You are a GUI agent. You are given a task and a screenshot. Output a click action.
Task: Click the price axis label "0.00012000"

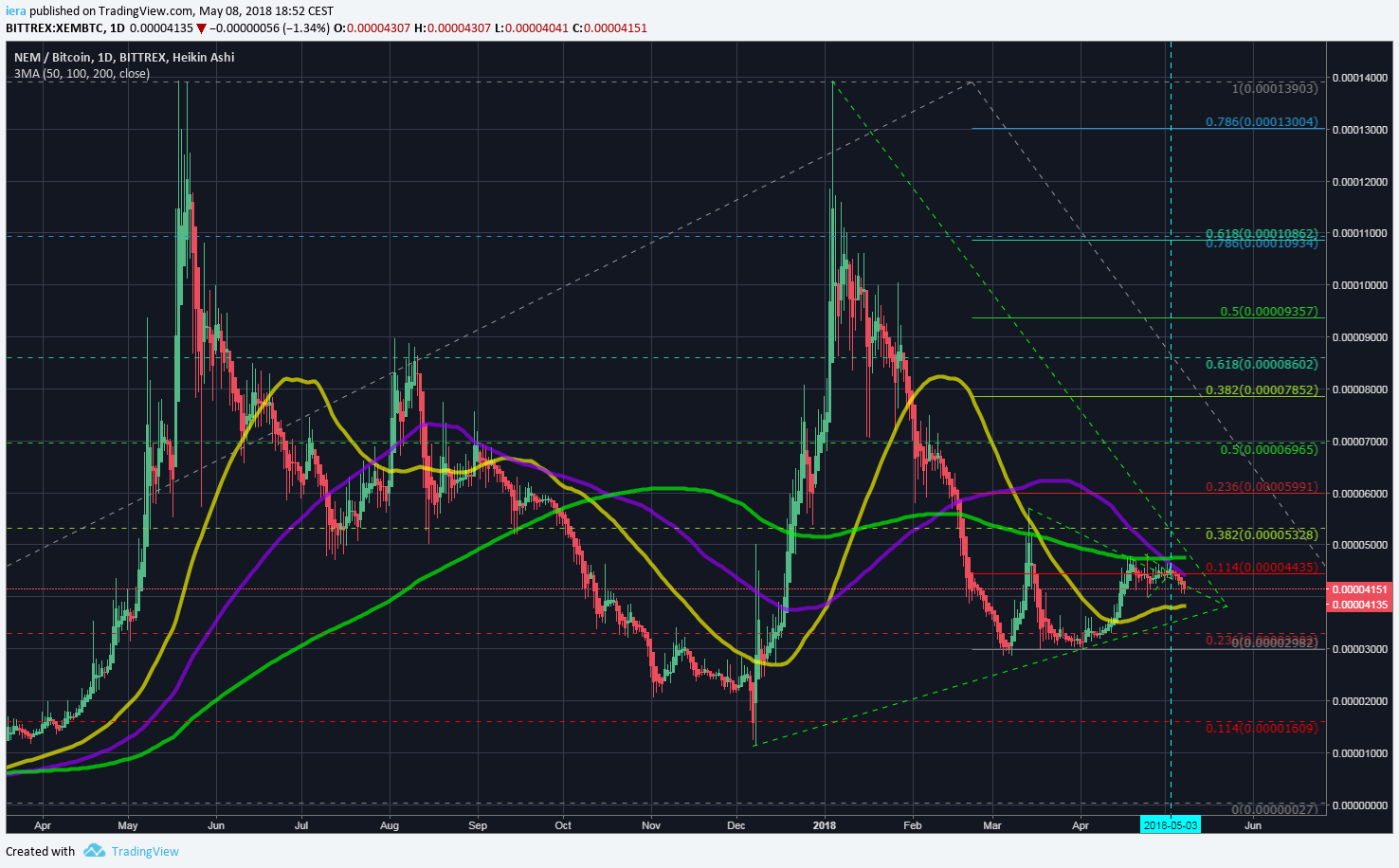1359,181
